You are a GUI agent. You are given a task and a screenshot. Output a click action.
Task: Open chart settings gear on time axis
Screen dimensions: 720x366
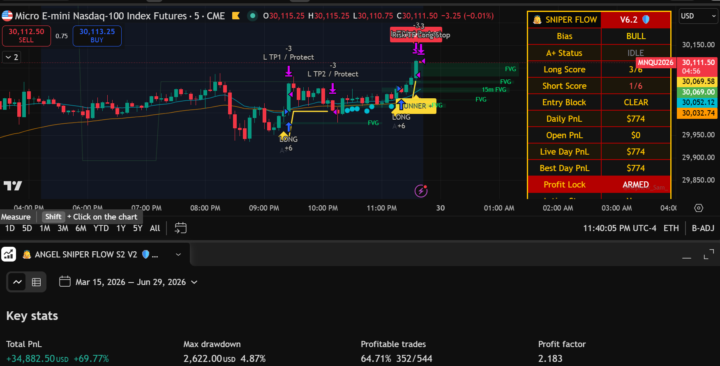[x=698, y=208]
